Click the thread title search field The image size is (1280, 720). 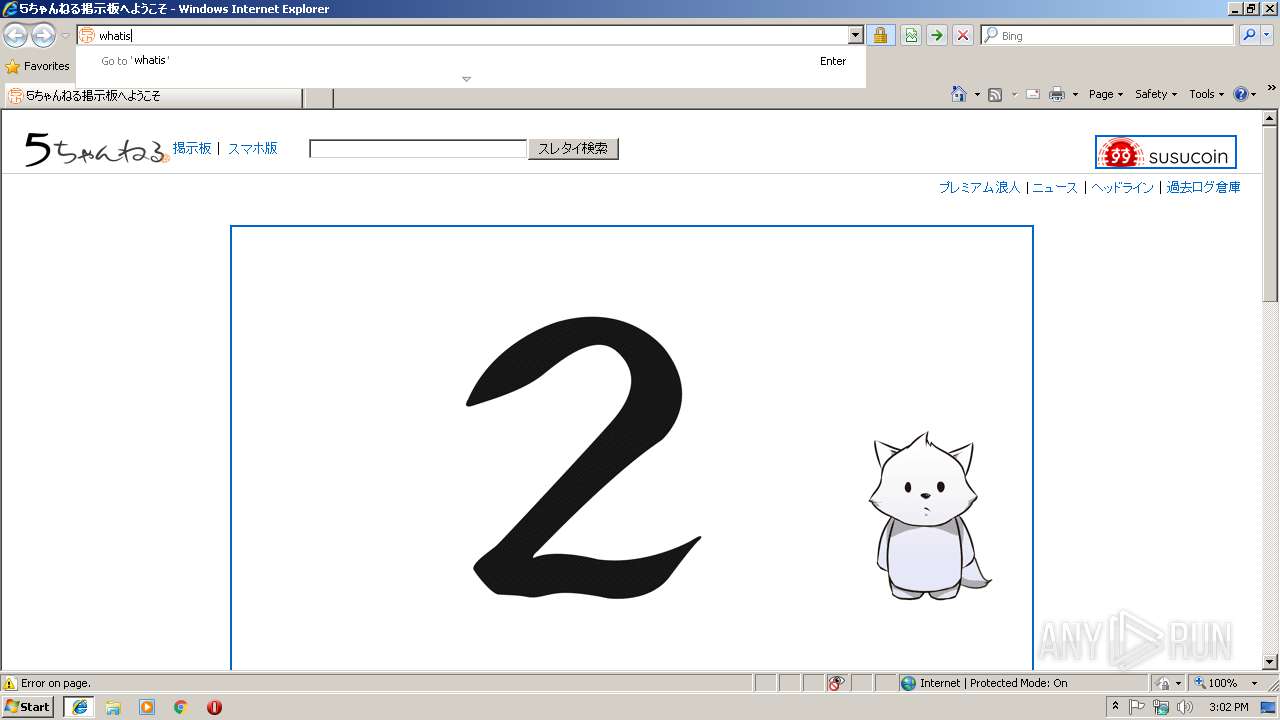418,149
